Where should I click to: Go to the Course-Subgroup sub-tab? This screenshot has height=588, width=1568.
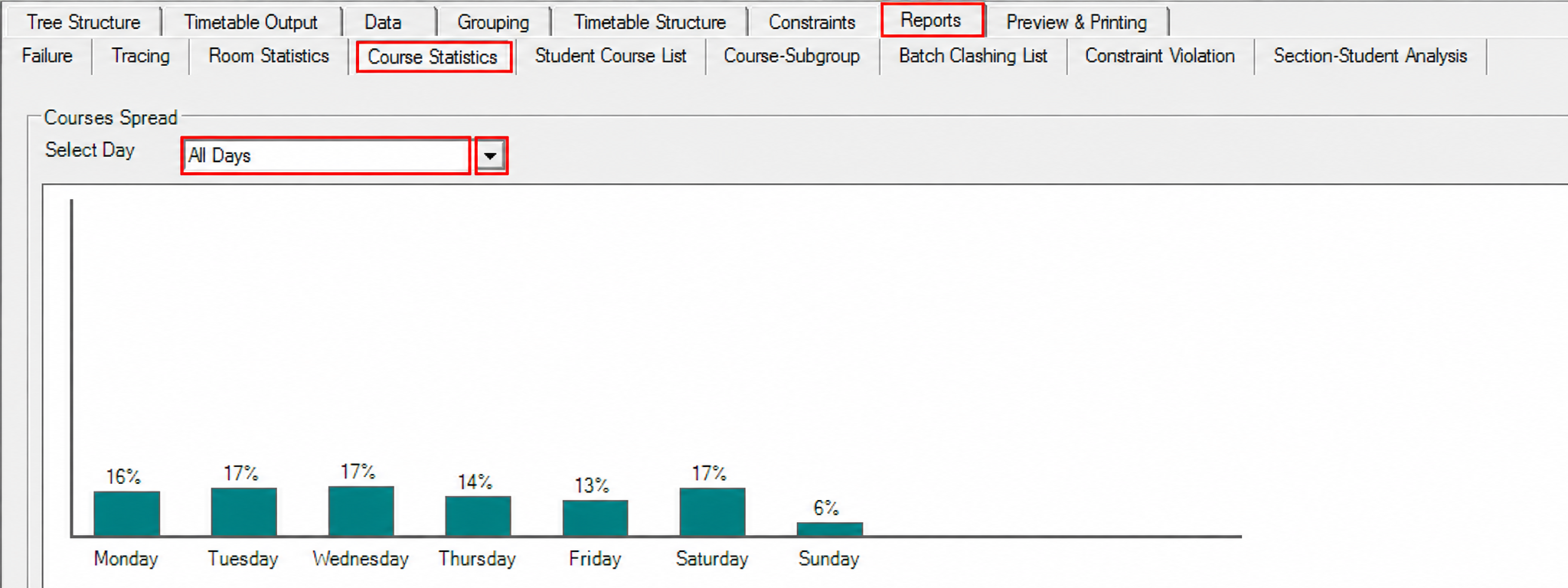pos(792,56)
